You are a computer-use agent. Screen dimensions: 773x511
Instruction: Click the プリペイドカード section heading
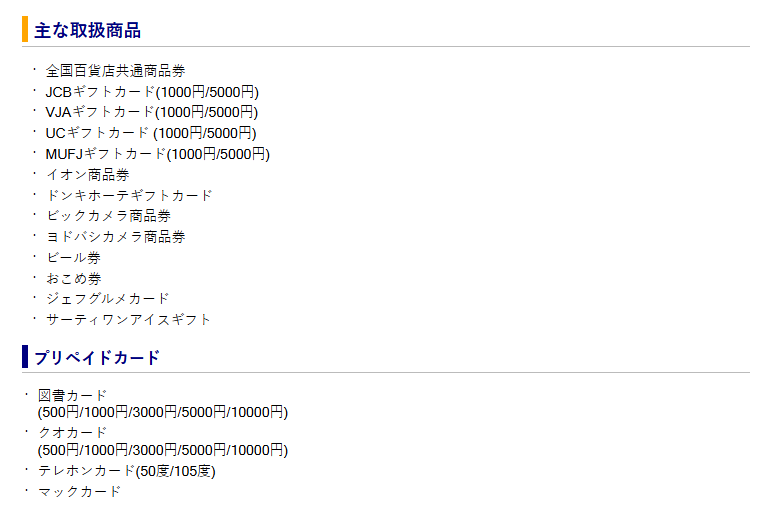(97, 357)
